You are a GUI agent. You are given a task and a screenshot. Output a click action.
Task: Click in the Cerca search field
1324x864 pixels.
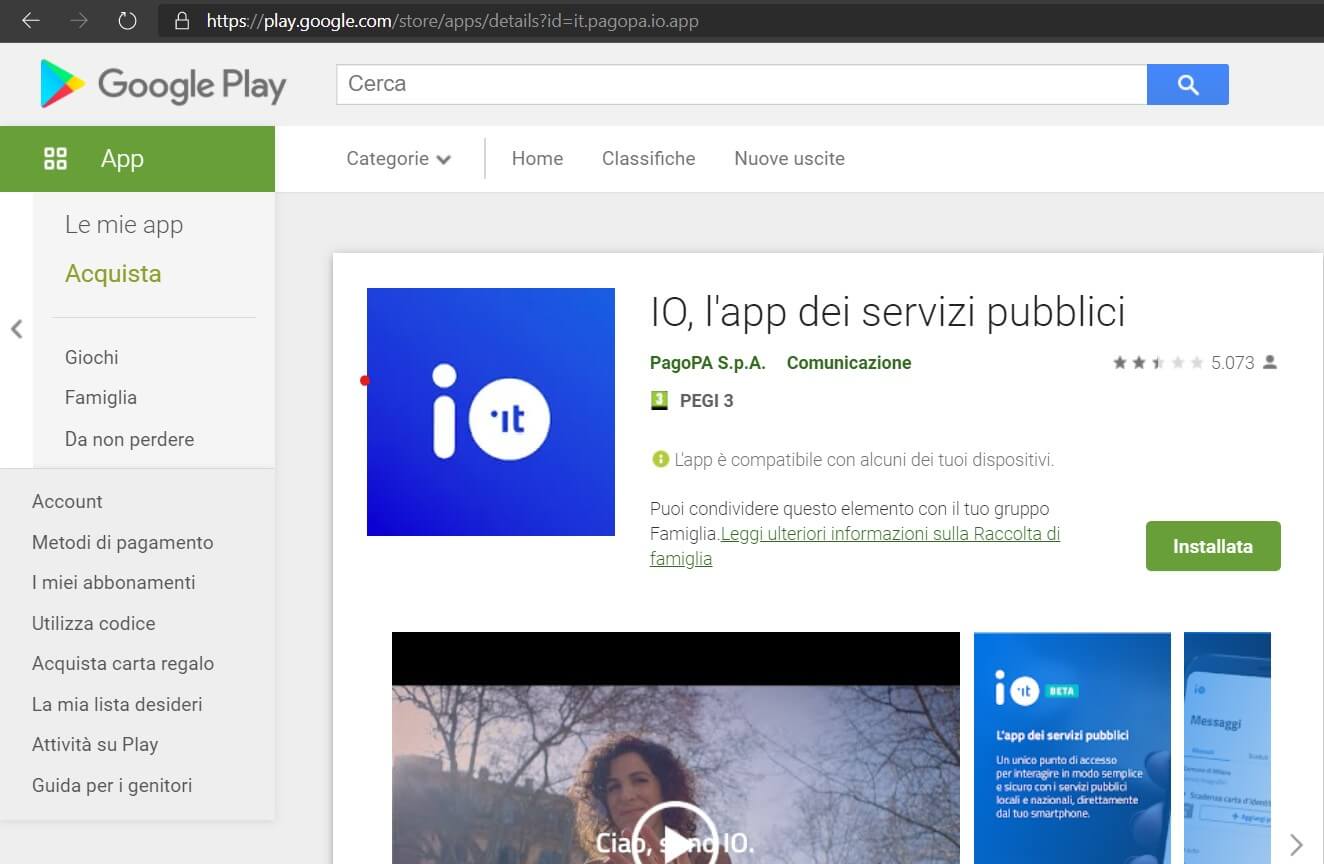coord(740,85)
